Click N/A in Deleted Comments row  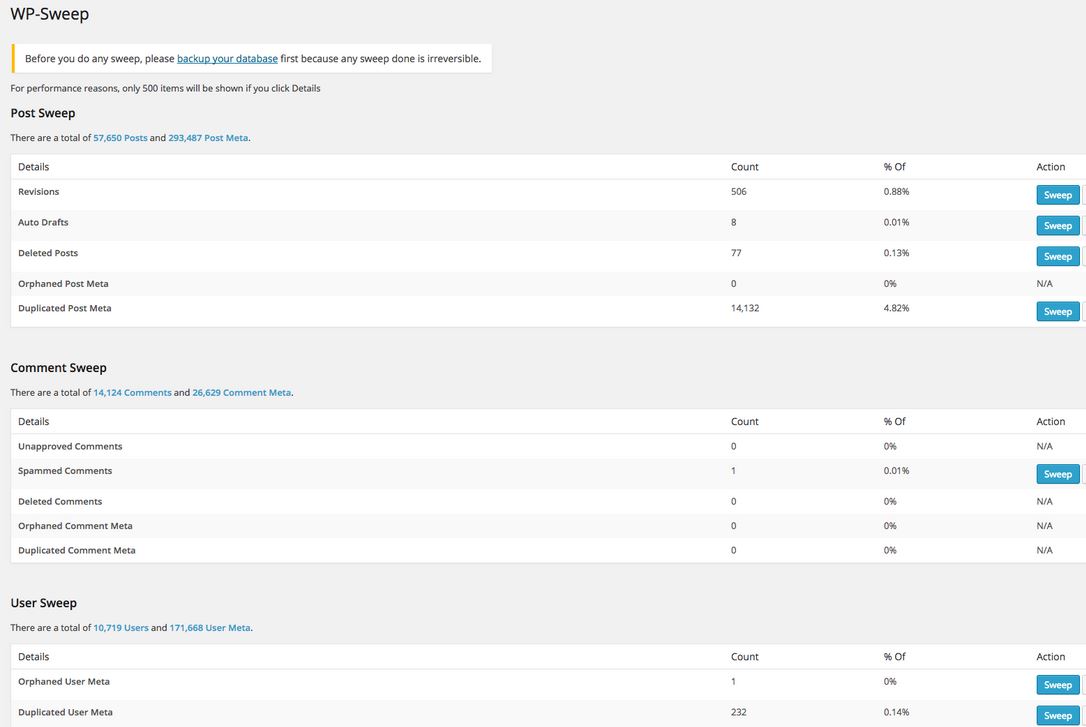(1044, 501)
